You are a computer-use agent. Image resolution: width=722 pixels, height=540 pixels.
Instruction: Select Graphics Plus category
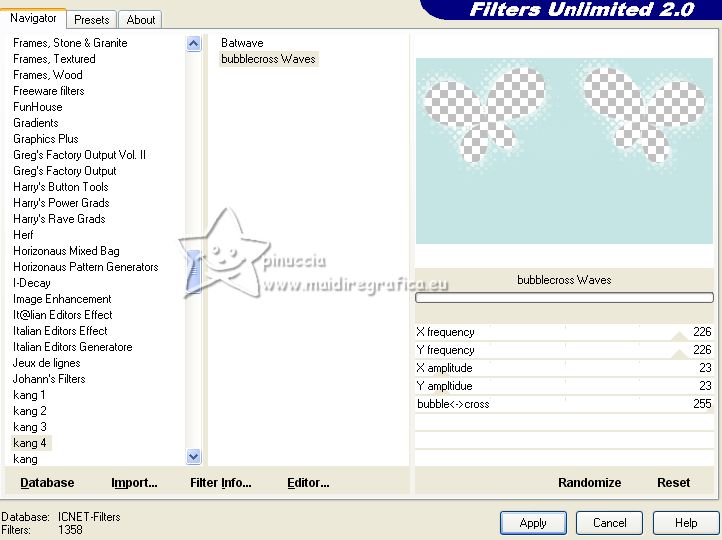(46, 139)
